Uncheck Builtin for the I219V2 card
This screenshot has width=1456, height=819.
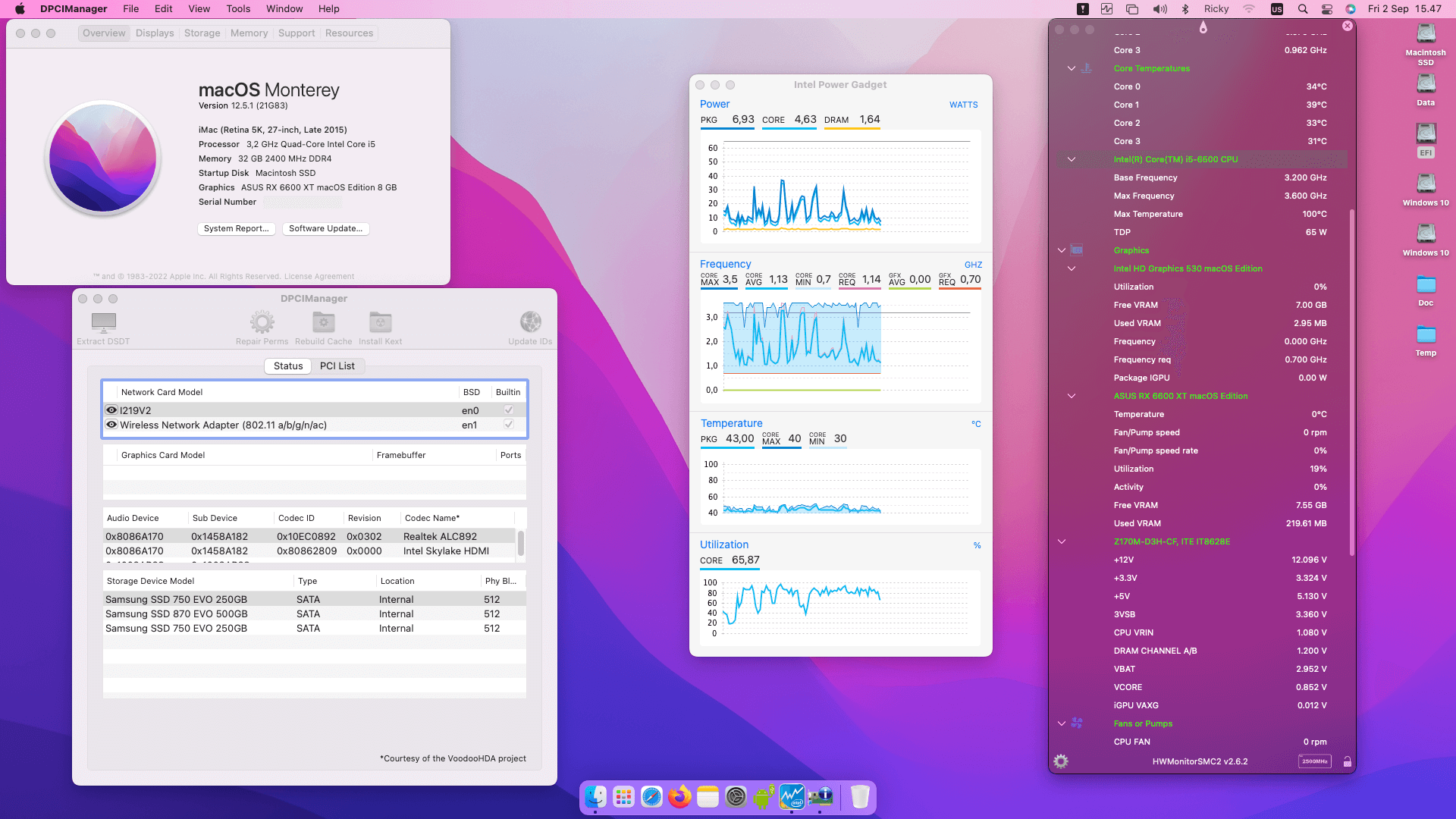click(x=508, y=409)
